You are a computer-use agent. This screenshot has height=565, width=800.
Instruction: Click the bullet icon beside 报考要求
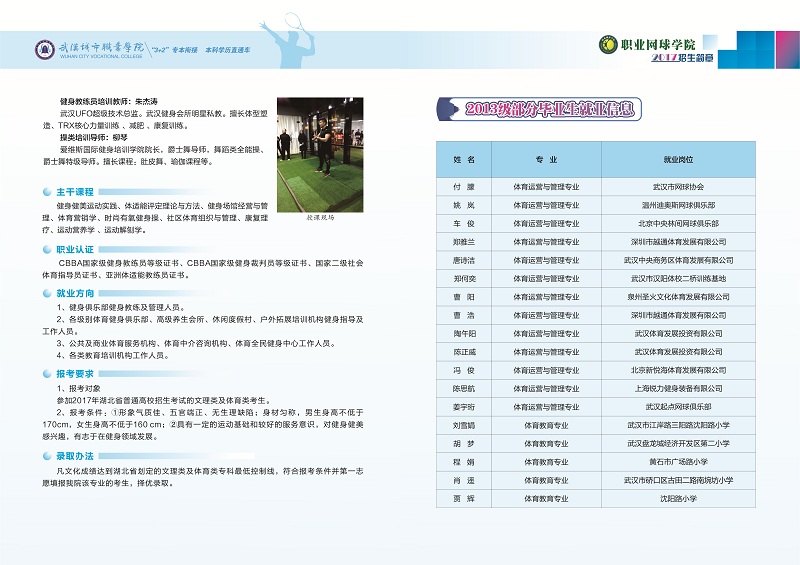pos(48,372)
